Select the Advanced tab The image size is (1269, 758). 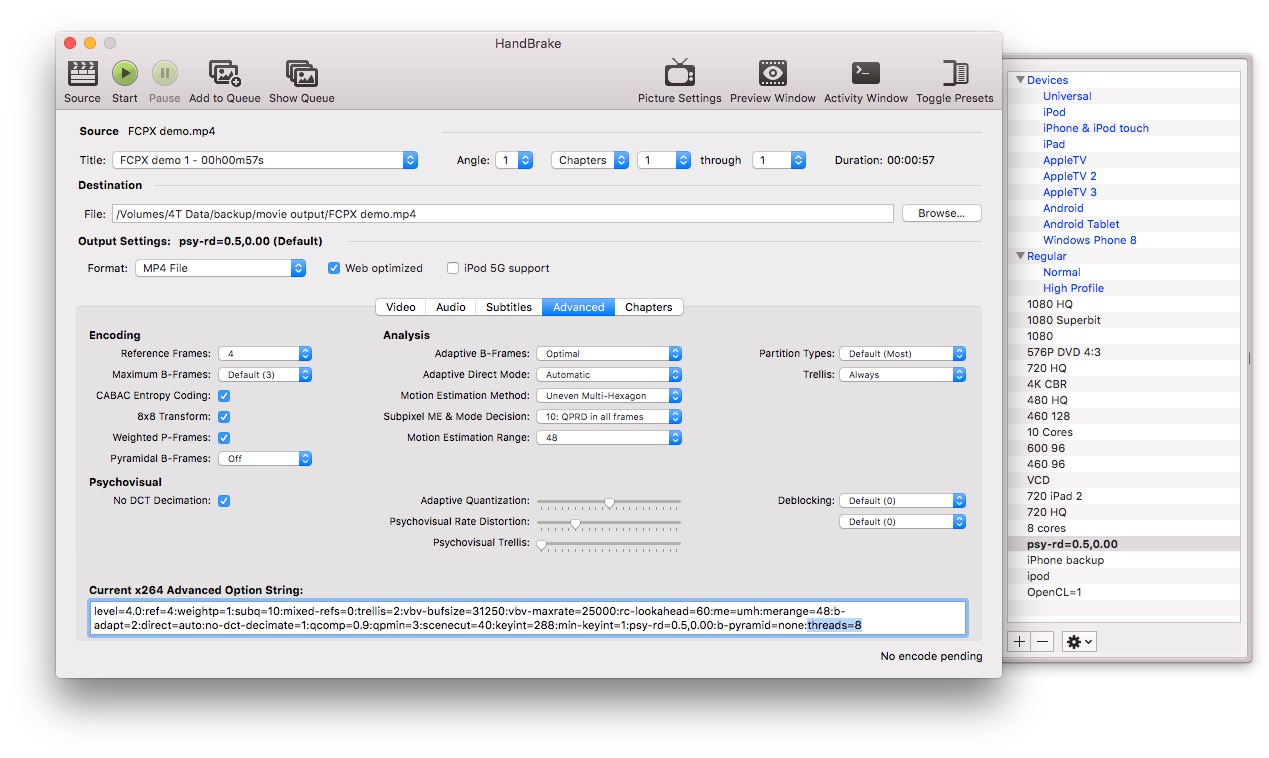[x=579, y=307]
